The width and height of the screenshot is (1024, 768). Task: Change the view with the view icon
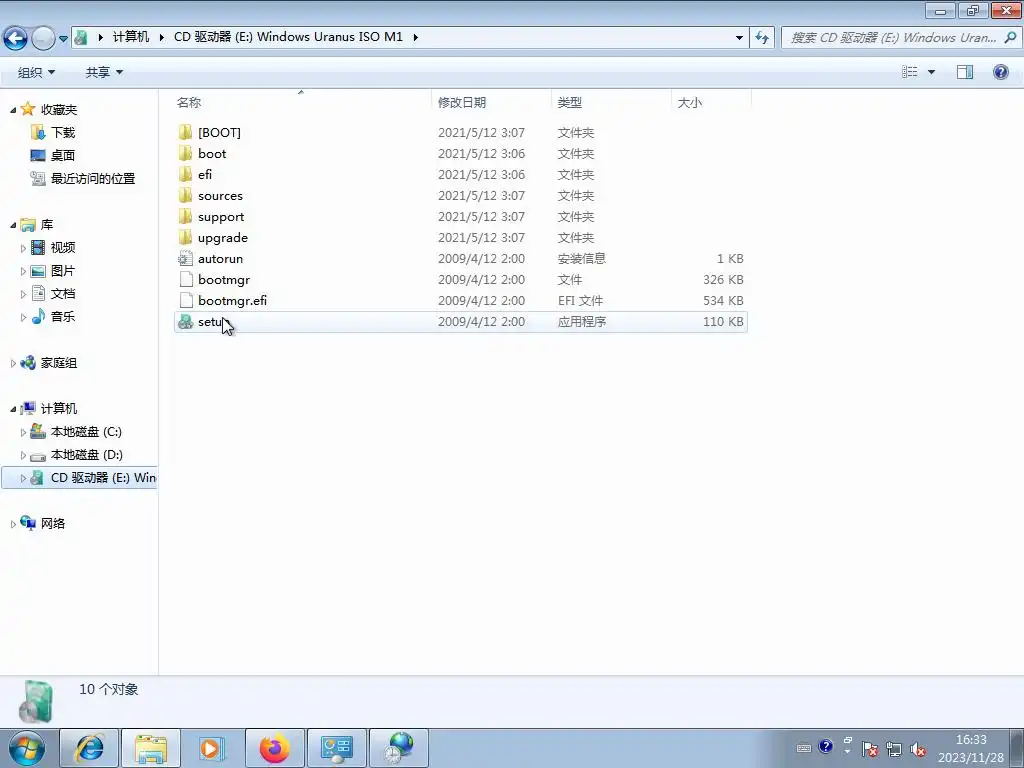(x=910, y=72)
